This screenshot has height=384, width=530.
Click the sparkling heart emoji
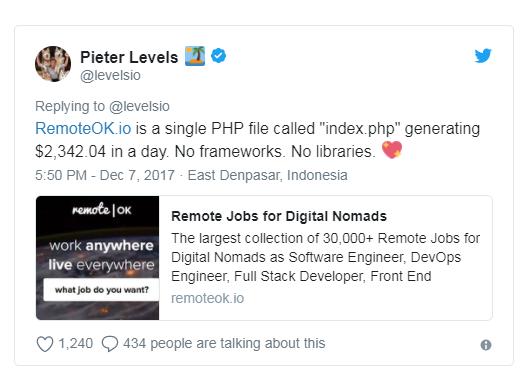click(x=392, y=150)
